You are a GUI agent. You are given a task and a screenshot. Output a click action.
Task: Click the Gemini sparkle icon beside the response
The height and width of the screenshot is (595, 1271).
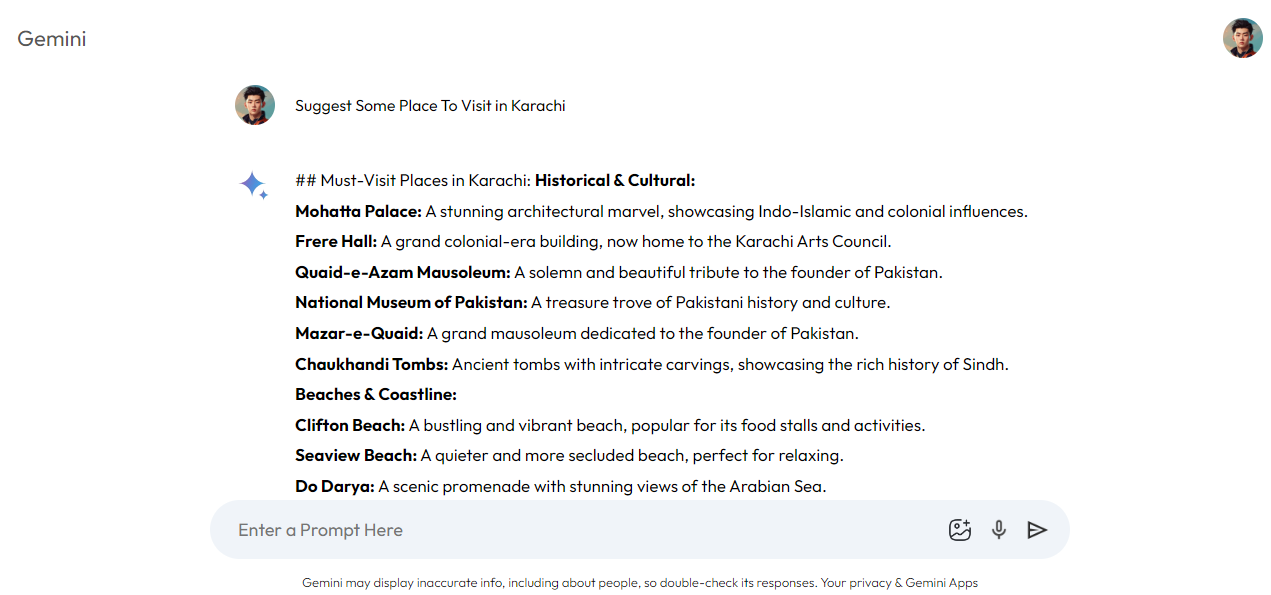click(x=253, y=185)
